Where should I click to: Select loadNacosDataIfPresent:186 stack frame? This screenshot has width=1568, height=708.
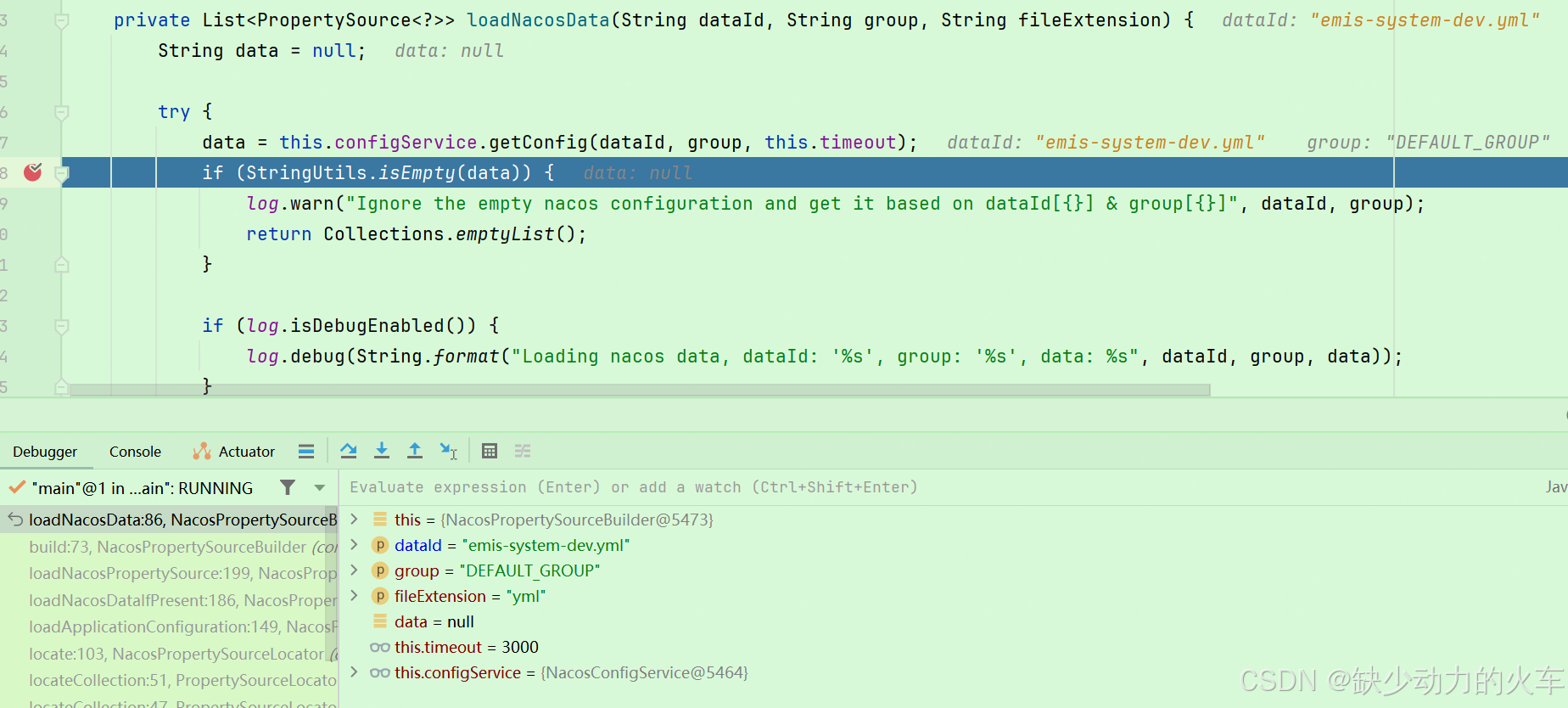[x=170, y=600]
